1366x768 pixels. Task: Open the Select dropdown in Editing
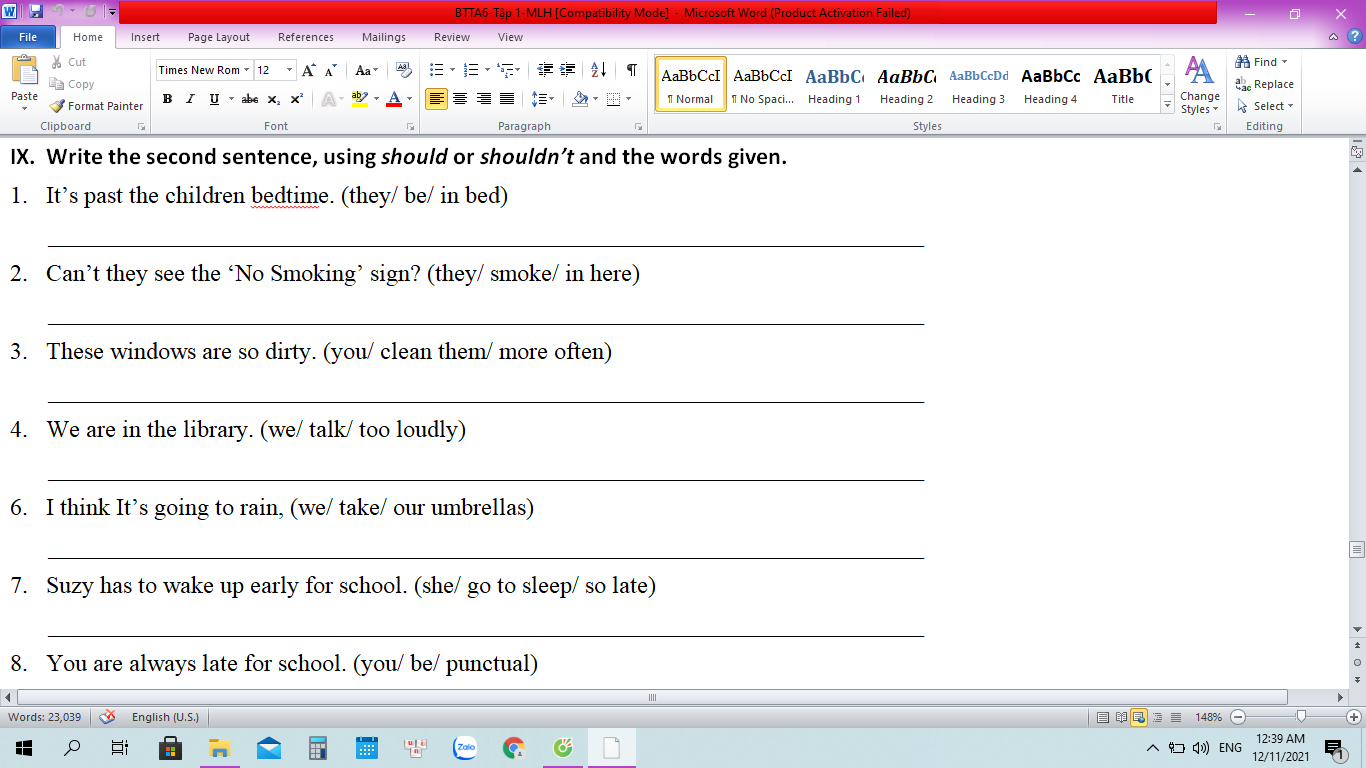pyautogui.click(x=1265, y=106)
